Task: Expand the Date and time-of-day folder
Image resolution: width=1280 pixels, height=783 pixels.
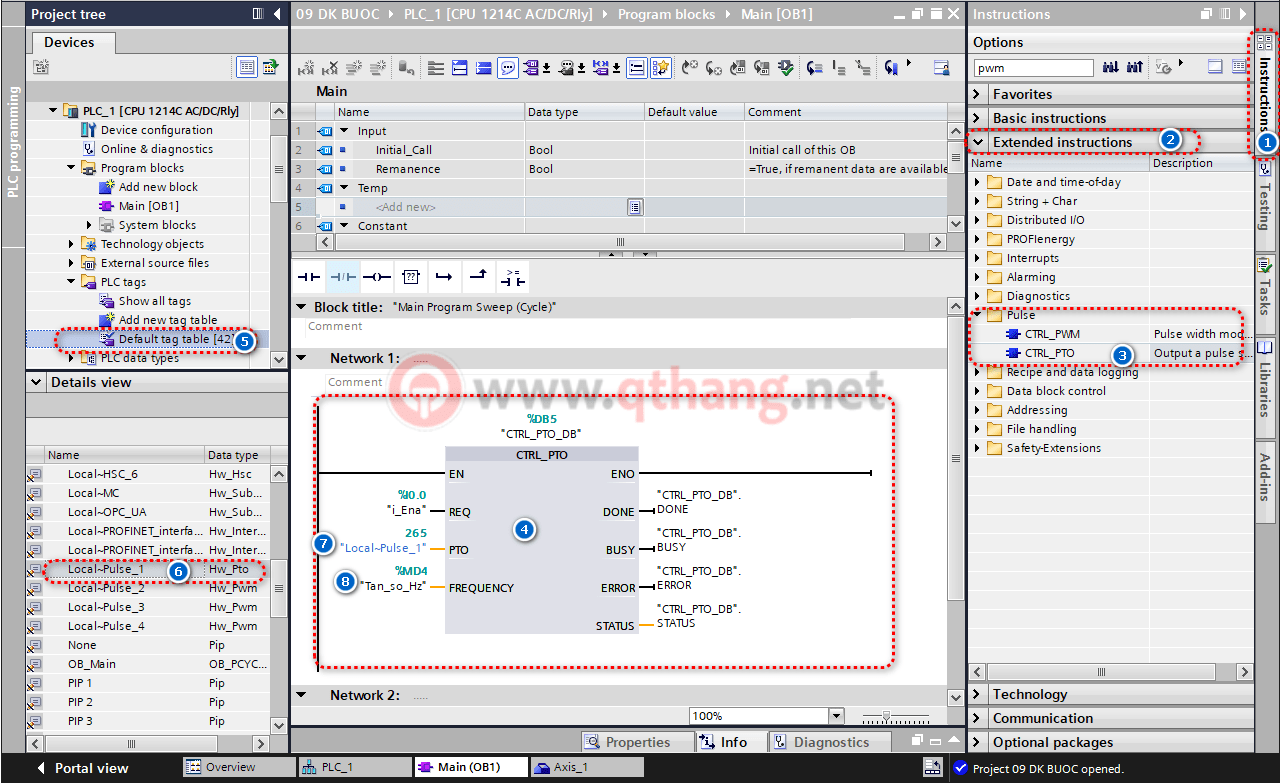Action: click(x=978, y=182)
